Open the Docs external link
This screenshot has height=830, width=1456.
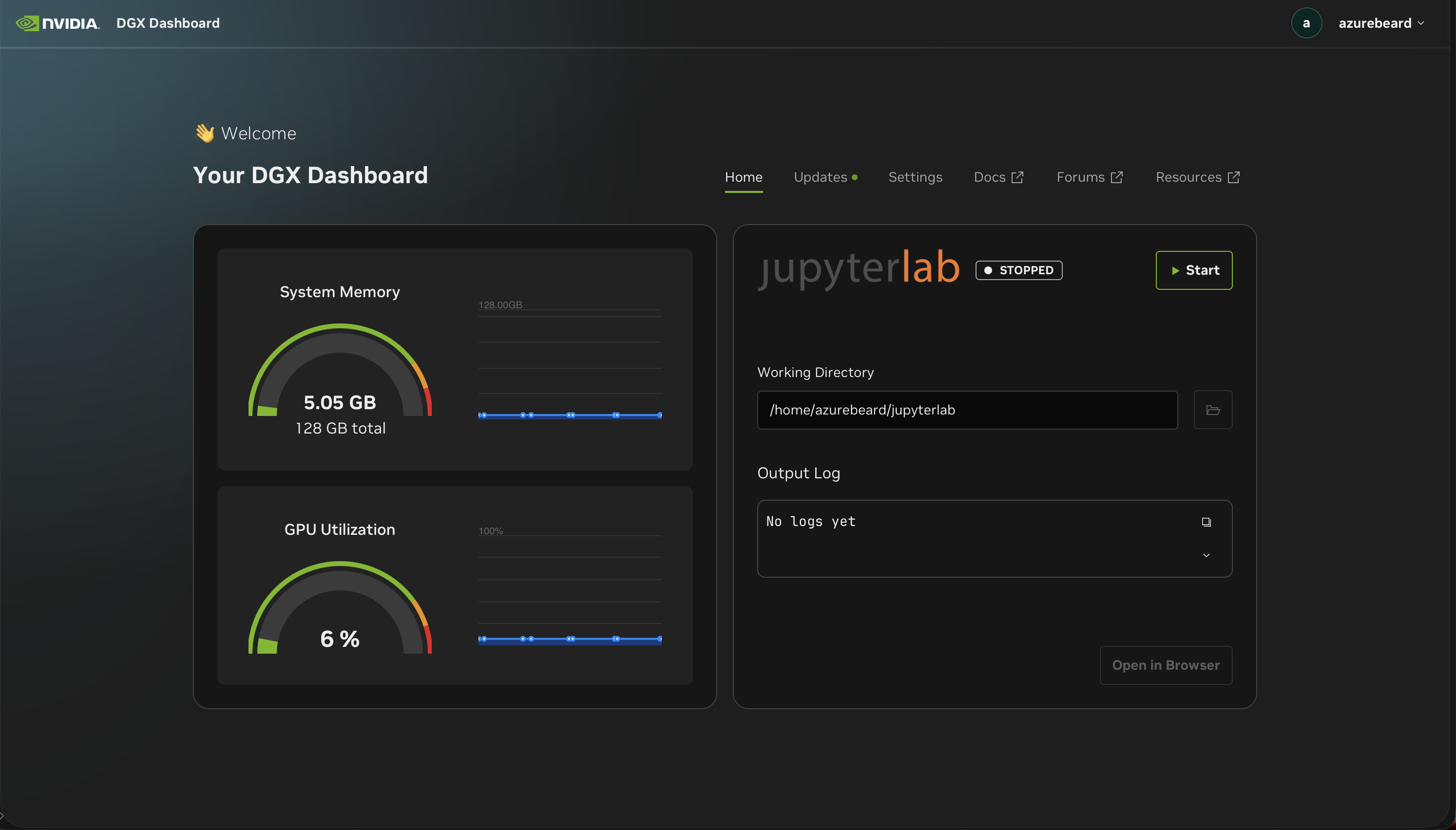[999, 177]
